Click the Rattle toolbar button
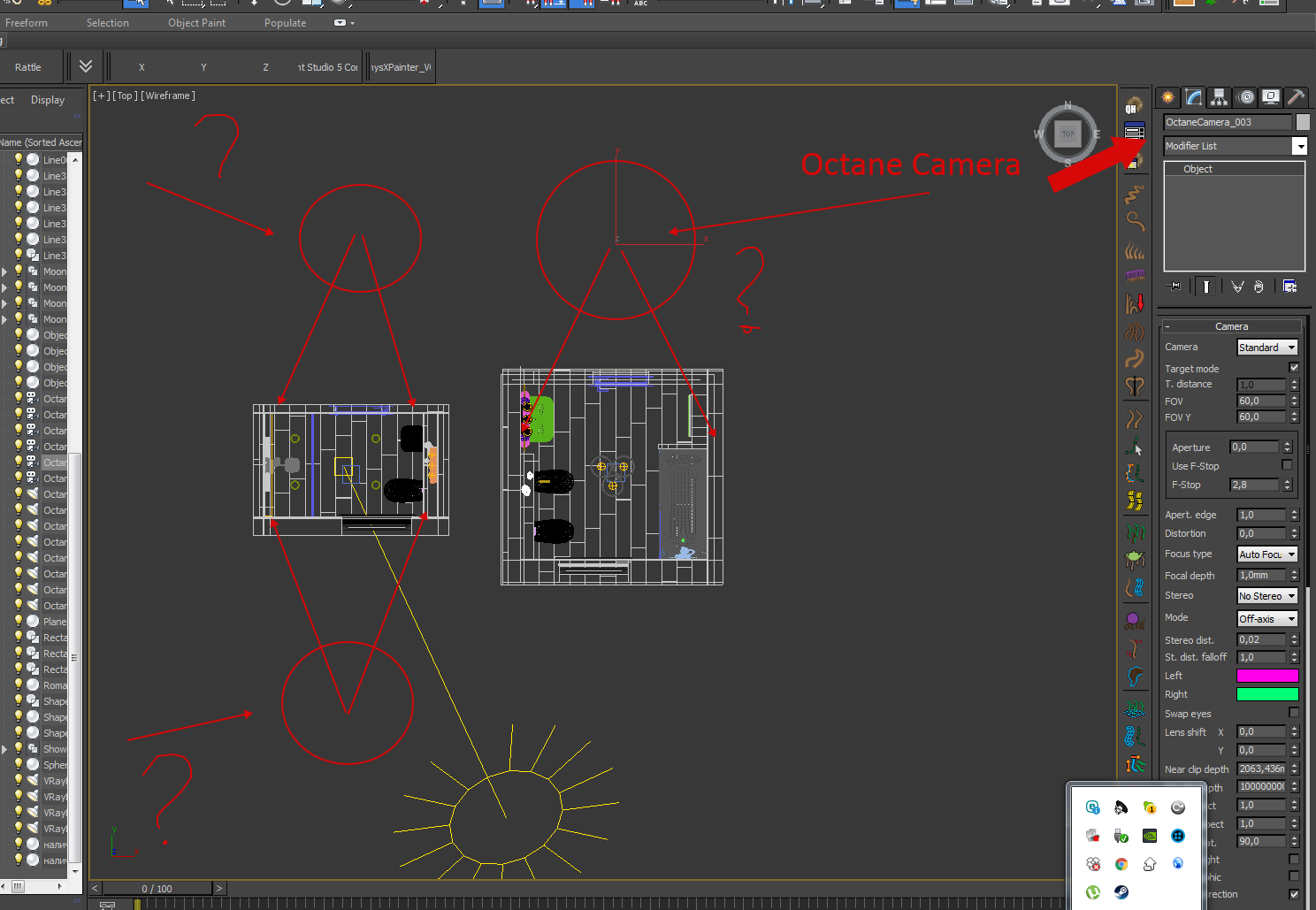The image size is (1316, 910). [28, 67]
